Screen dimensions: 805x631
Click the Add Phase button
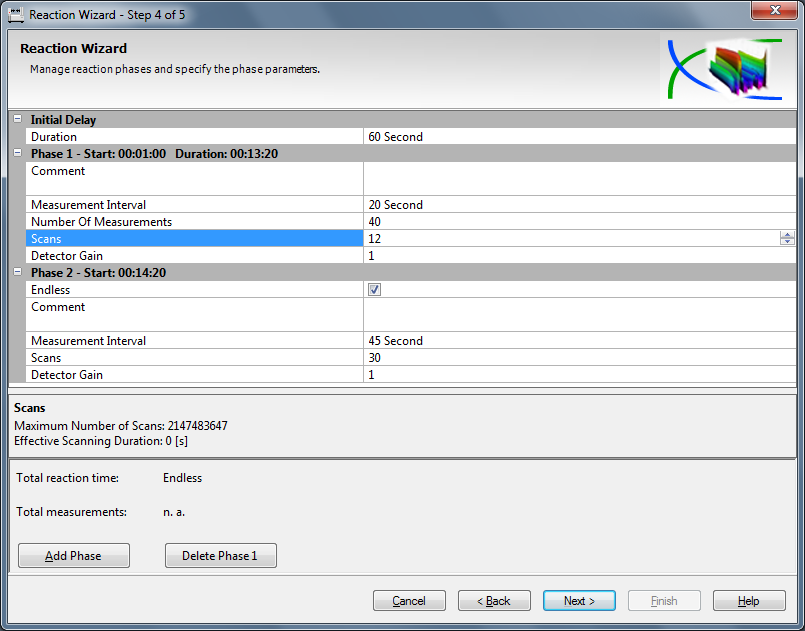[74, 556]
